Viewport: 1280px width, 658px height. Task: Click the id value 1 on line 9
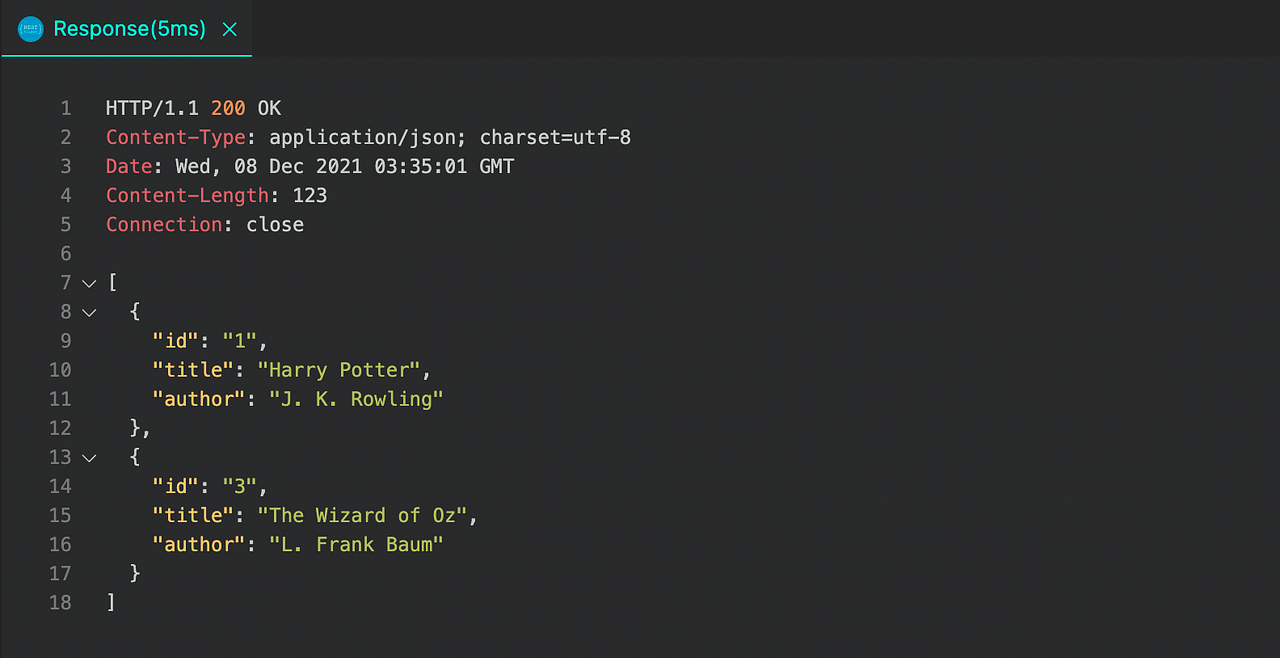point(240,341)
